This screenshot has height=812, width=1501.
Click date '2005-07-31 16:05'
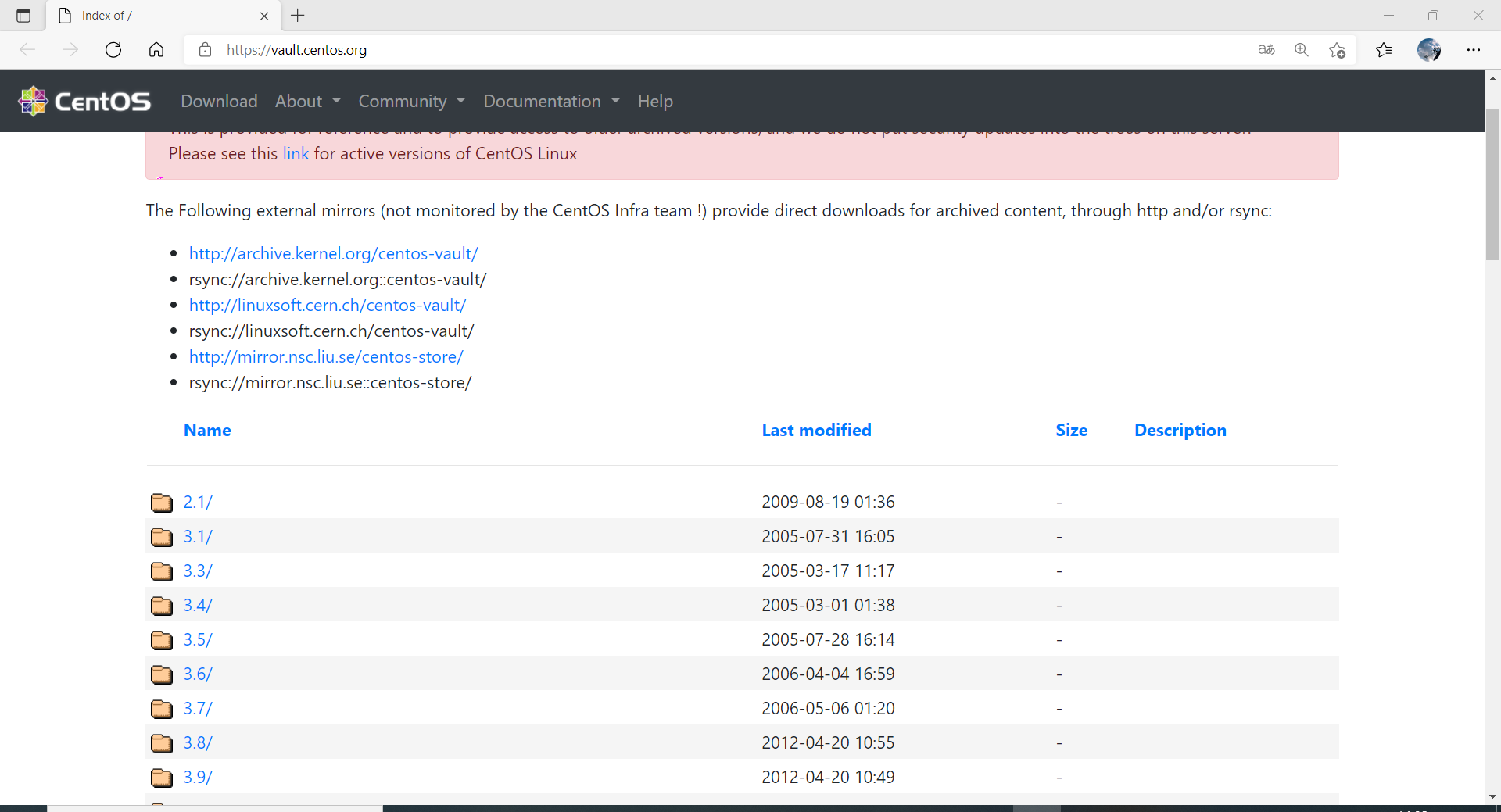[828, 536]
